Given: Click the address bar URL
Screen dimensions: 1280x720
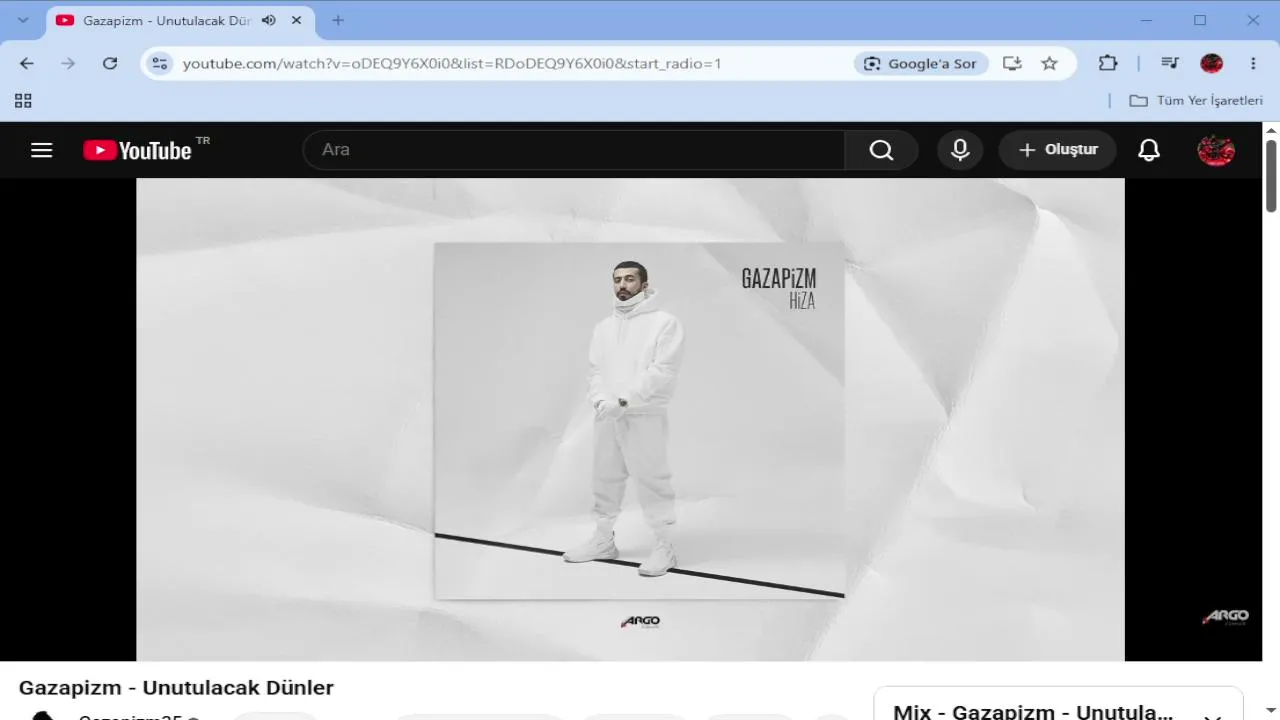Looking at the screenshot, I should (x=452, y=63).
